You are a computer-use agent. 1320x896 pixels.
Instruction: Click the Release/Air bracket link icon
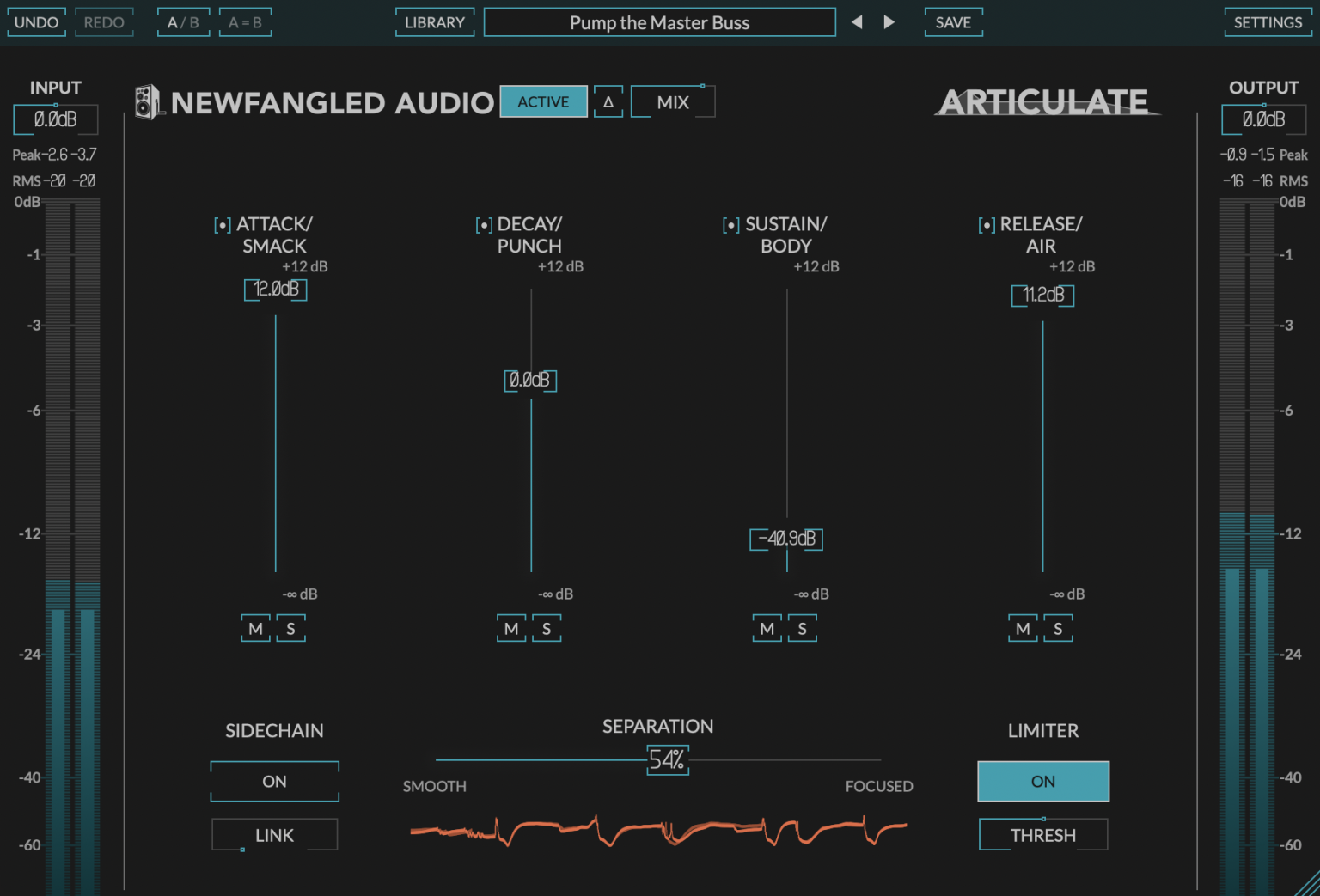[x=986, y=225]
